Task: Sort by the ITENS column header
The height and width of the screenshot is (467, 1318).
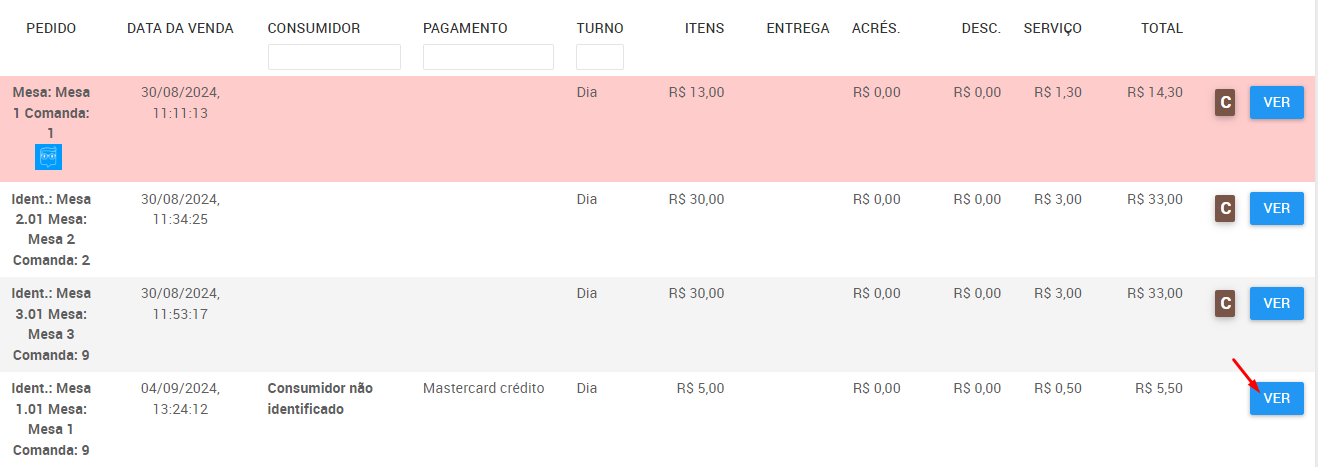Action: pyautogui.click(x=705, y=28)
